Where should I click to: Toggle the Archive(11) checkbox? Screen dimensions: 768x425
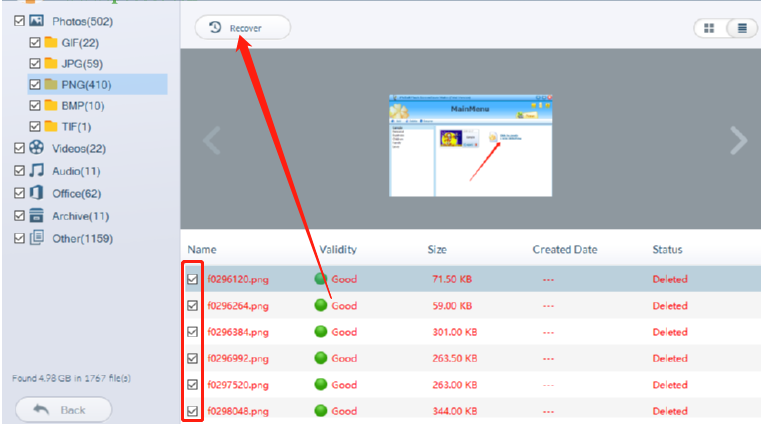click(x=19, y=216)
